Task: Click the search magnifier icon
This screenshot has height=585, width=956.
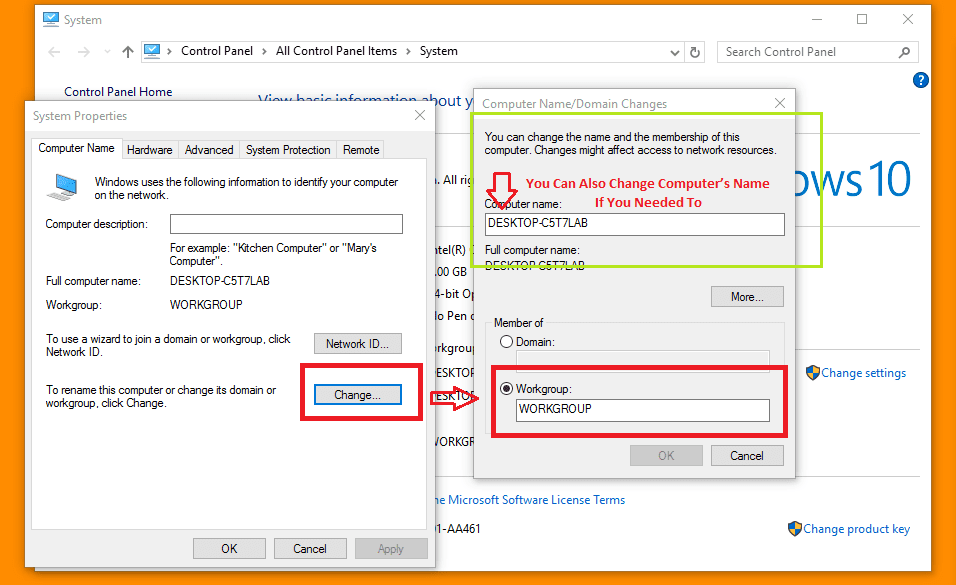Action: [x=904, y=52]
